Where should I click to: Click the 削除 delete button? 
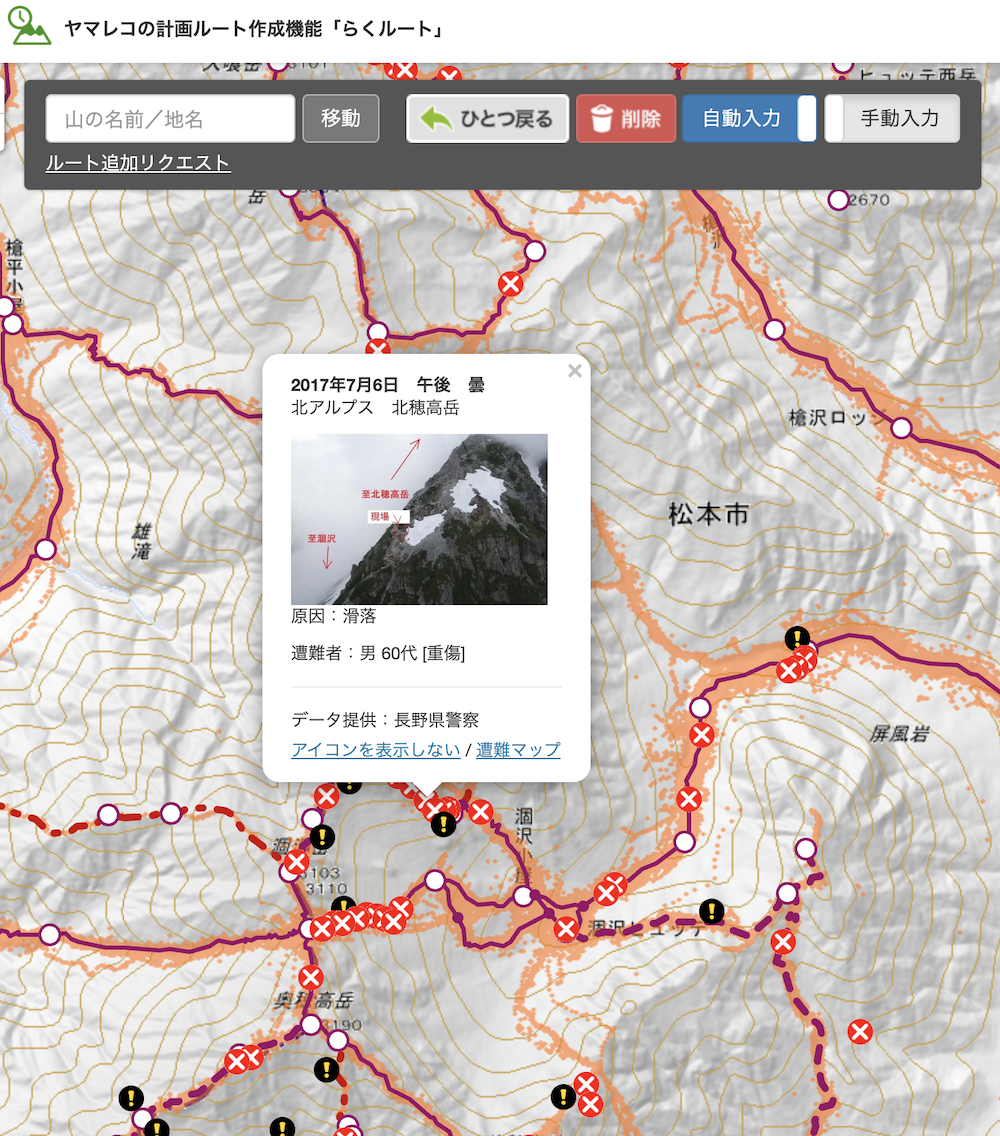point(626,118)
